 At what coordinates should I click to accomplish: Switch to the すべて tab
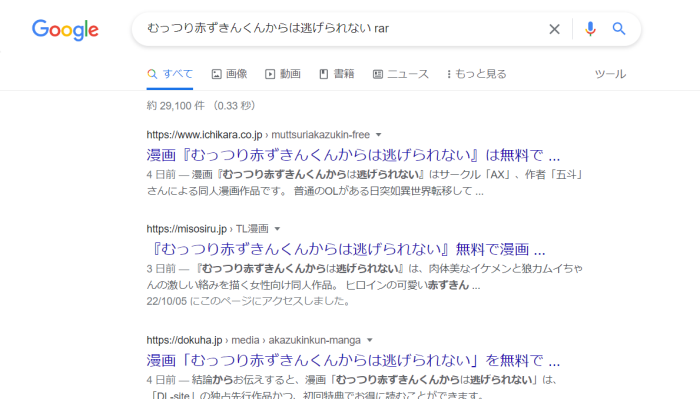coord(170,74)
